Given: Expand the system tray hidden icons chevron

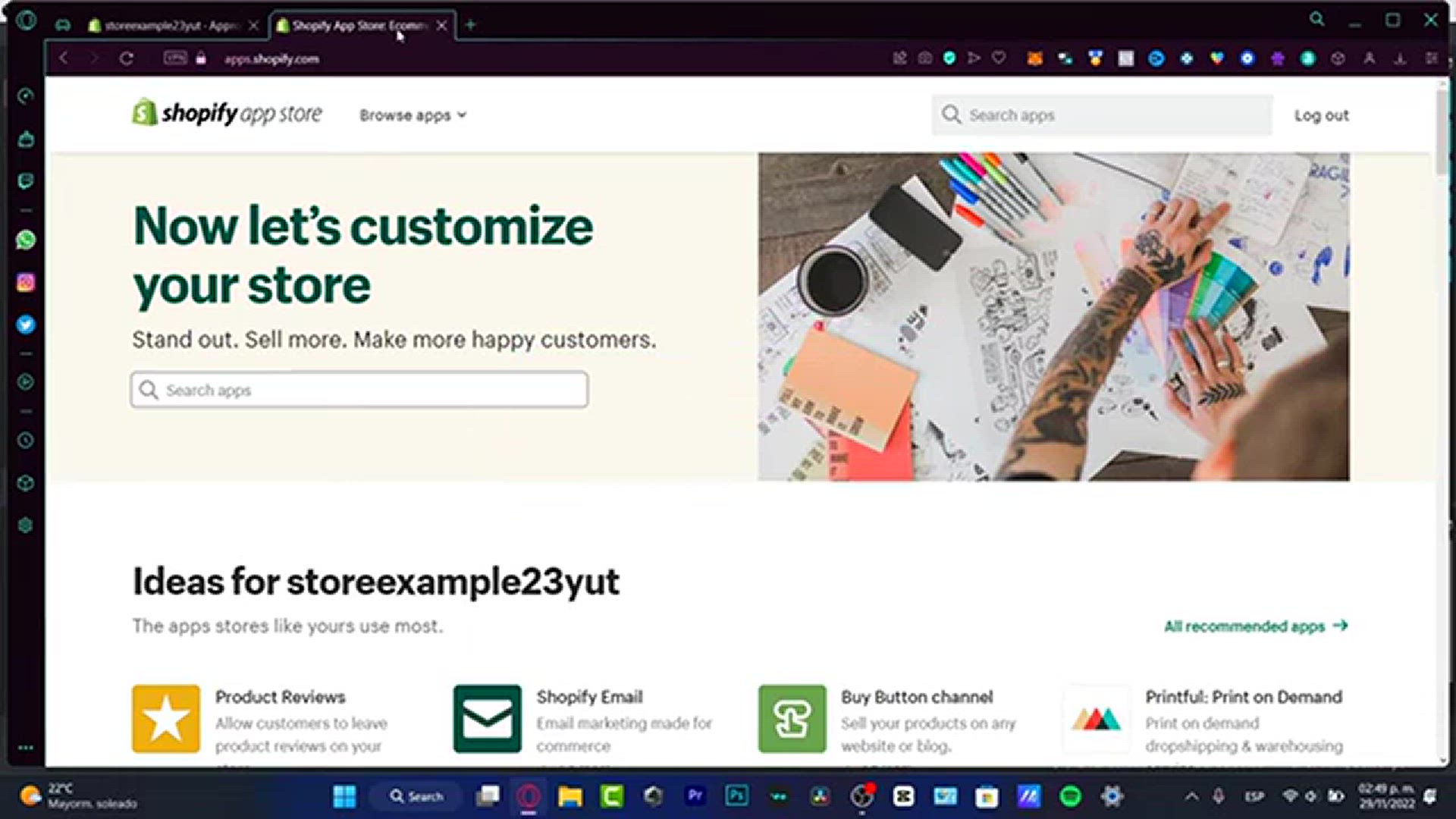Looking at the screenshot, I should [1191, 796].
